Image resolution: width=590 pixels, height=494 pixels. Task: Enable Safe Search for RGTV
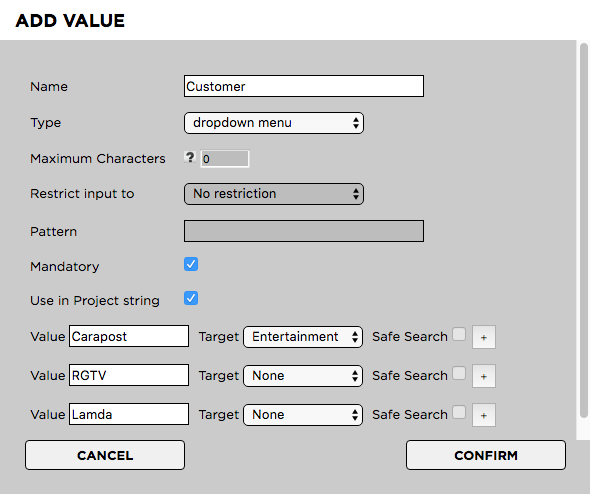[459, 373]
